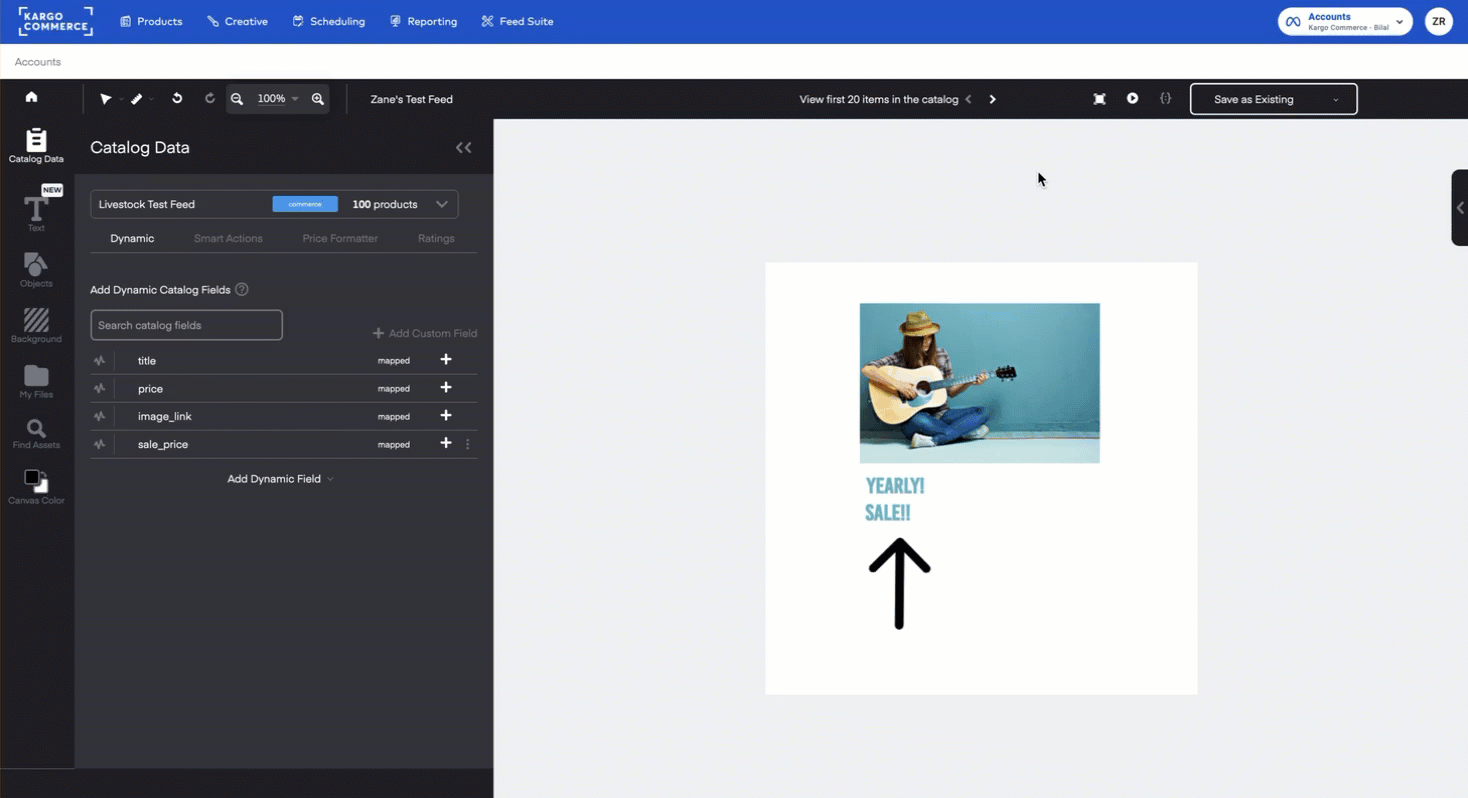Open the Price Formatter tab

(x=340, y=238)
